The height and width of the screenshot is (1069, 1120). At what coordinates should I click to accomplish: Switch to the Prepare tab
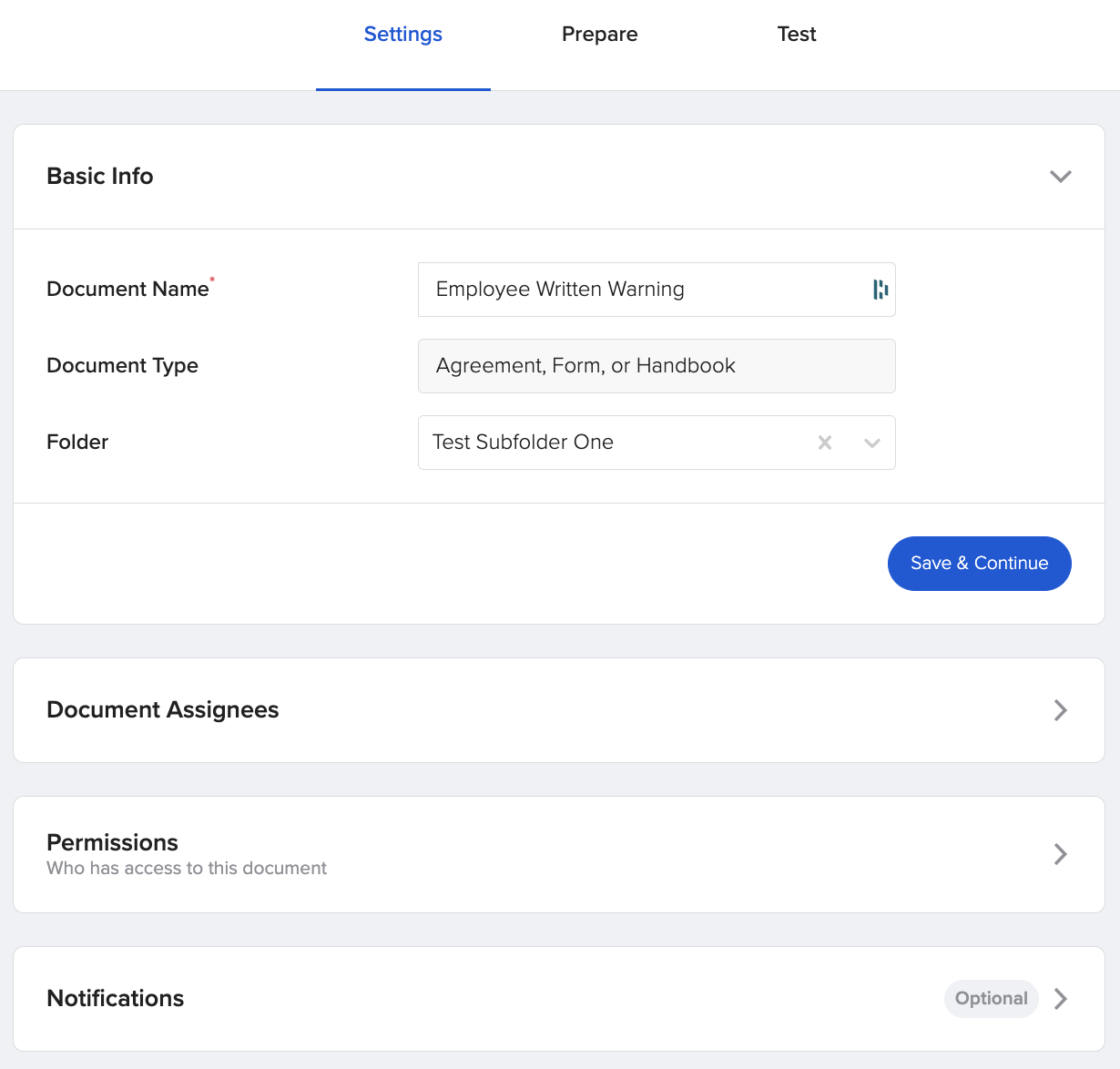tap(599, 34)
